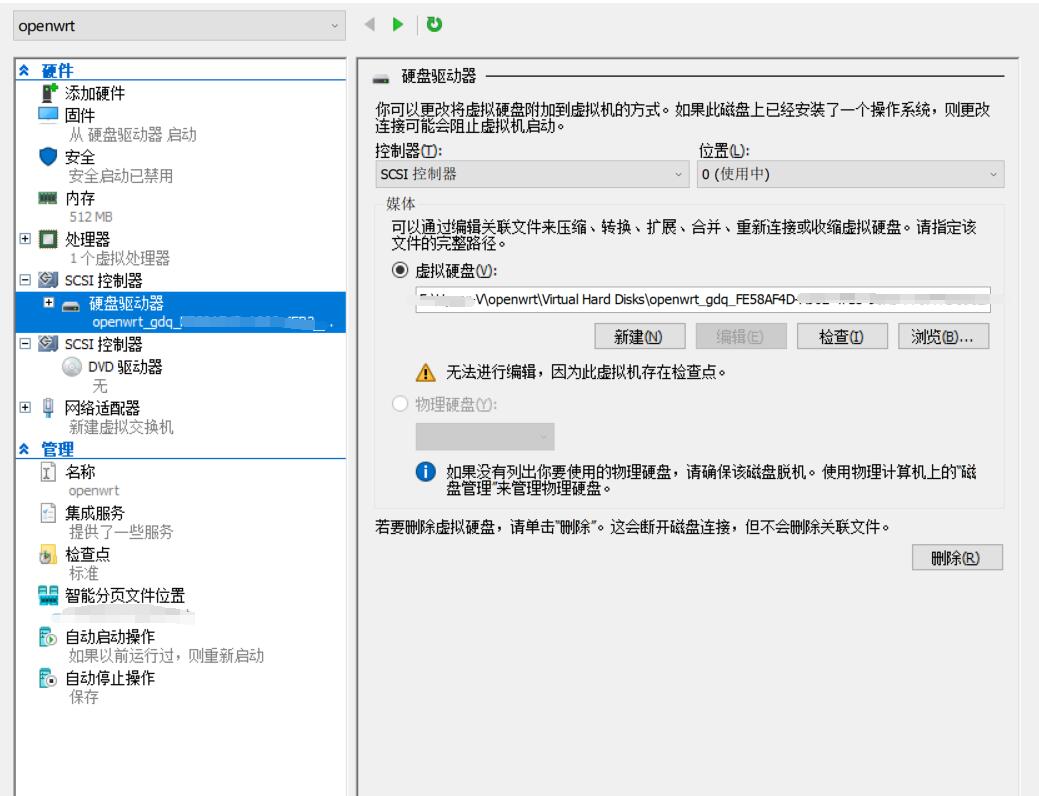Open the openwrt virtual machine selector
The height and width of the screenshot is (796, 1039).
(177, 25)
